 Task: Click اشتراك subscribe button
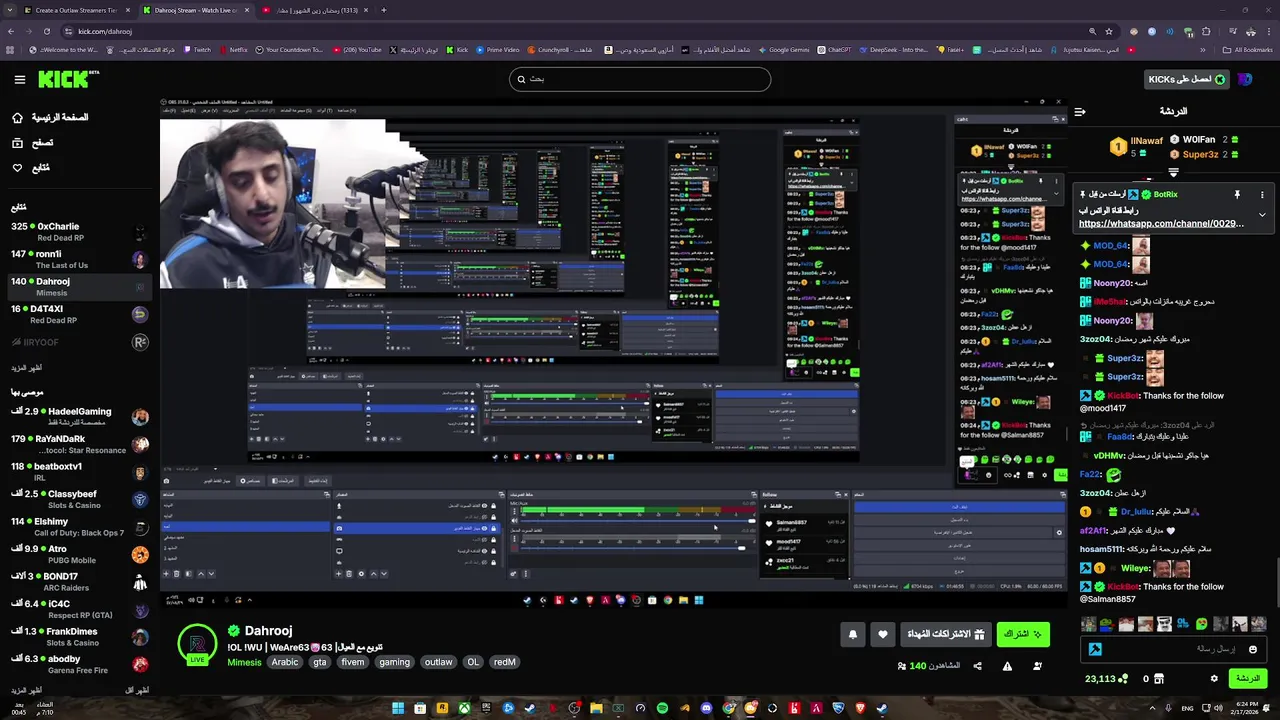(1023, 635)
